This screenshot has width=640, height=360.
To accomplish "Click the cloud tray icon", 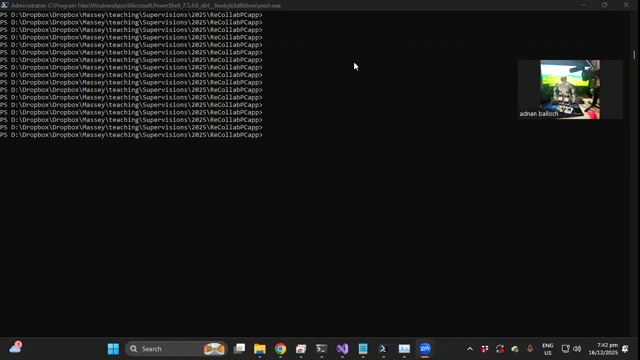I will point(515,349).
